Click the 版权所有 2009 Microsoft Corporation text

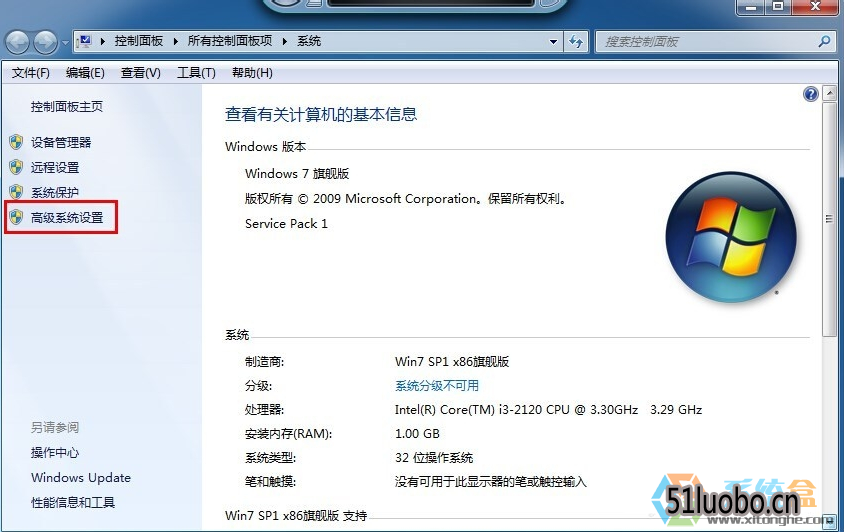point(406,199)
